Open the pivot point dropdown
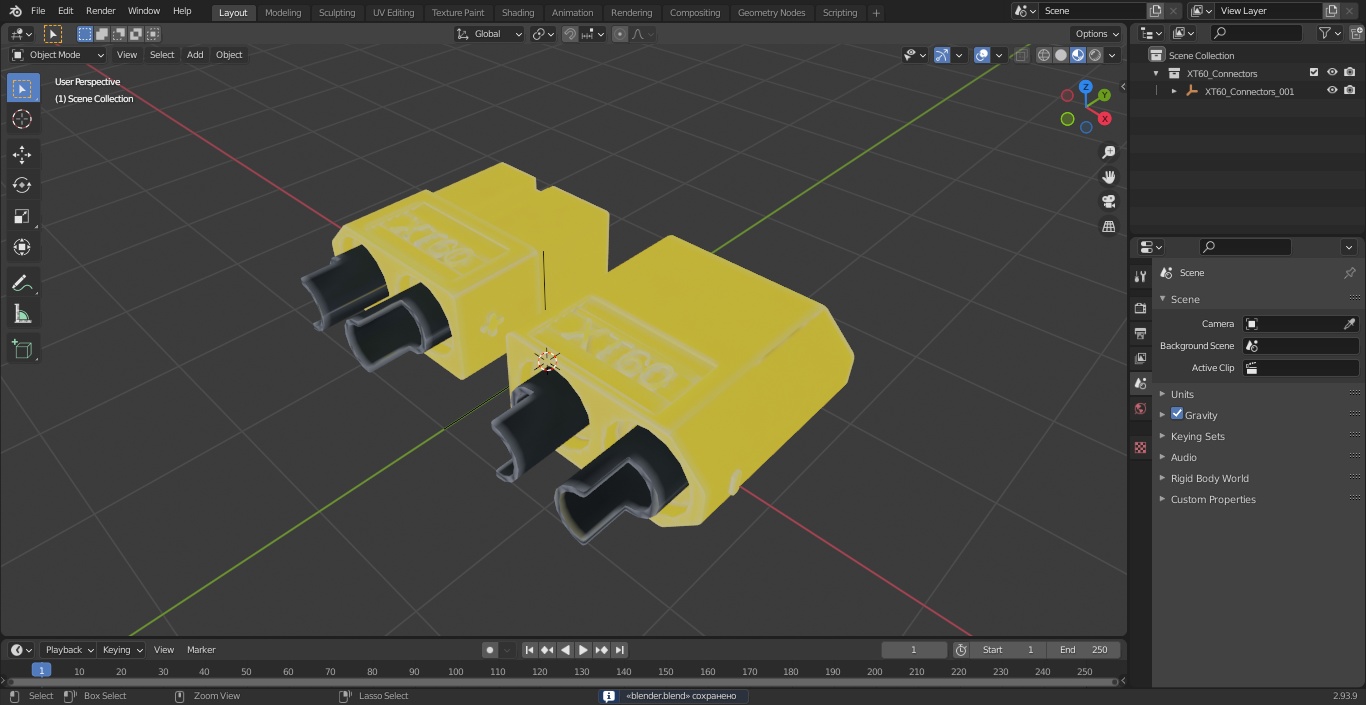Image resolution: width=1366 pixels, height=705 pixels. click(543, 34)
